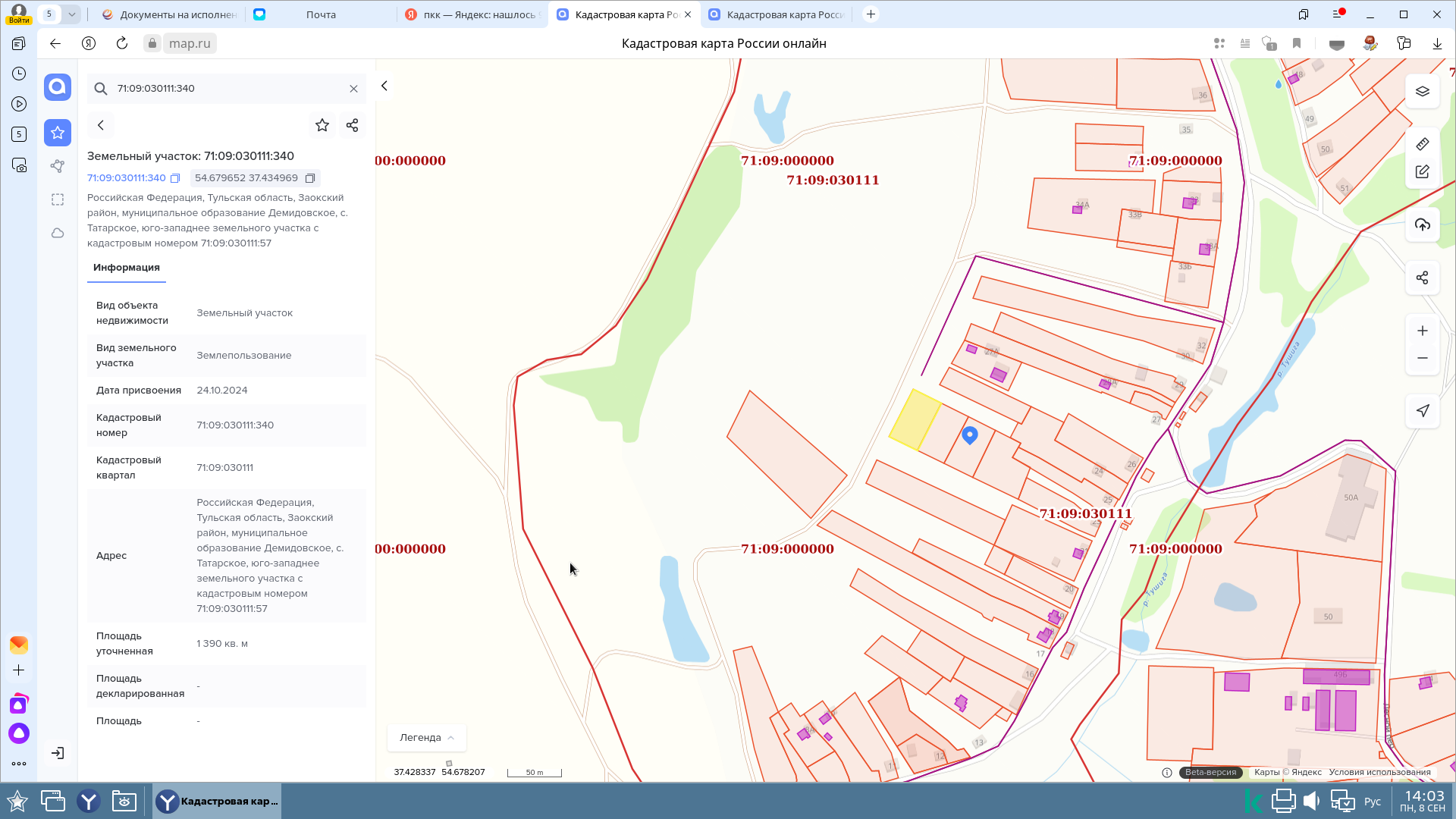This screenshot has width=1456, height=819.
Task: Add land plot to favorites with star
Action: (x=322, y=125)
